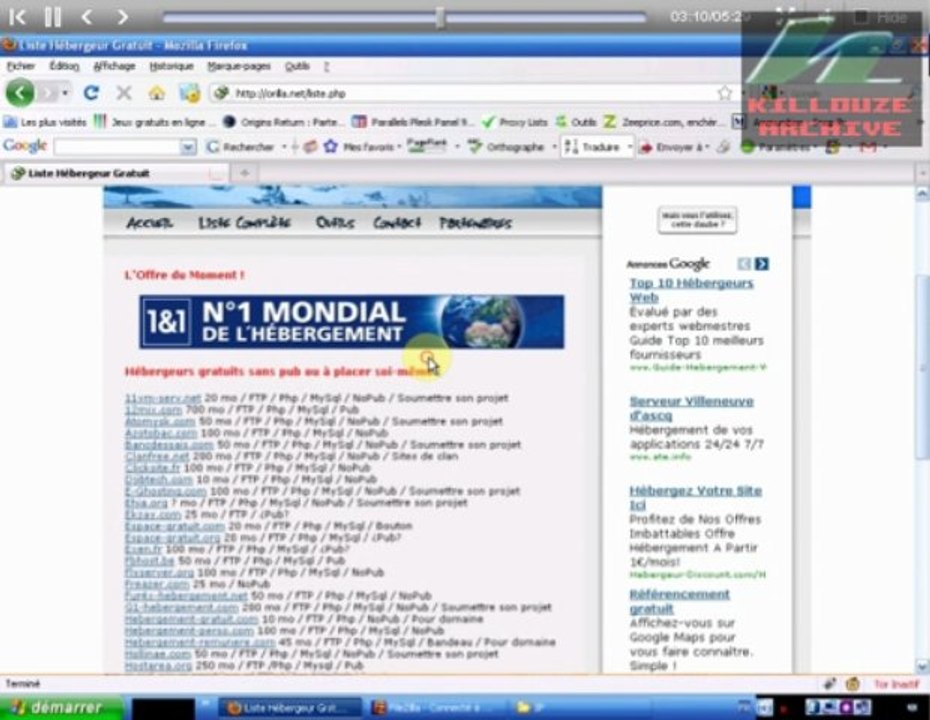
Task: Bookmark page with the star icon
Action: [x=725, y=93]
